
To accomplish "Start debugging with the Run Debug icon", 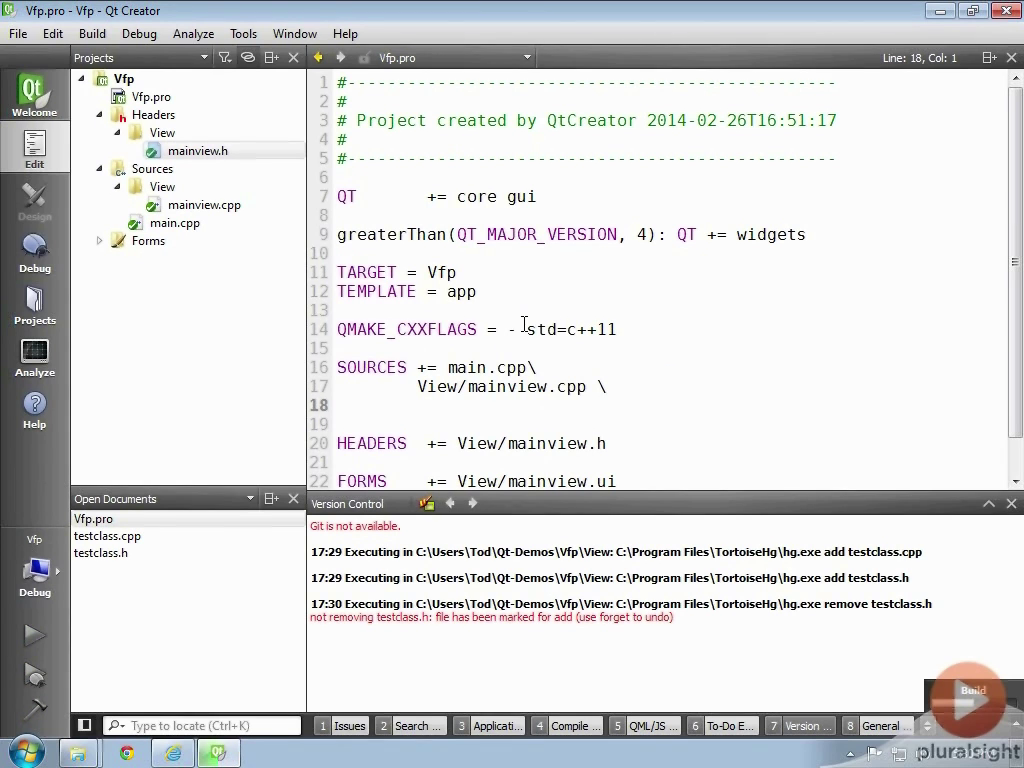I will click(x=35, y=675).
